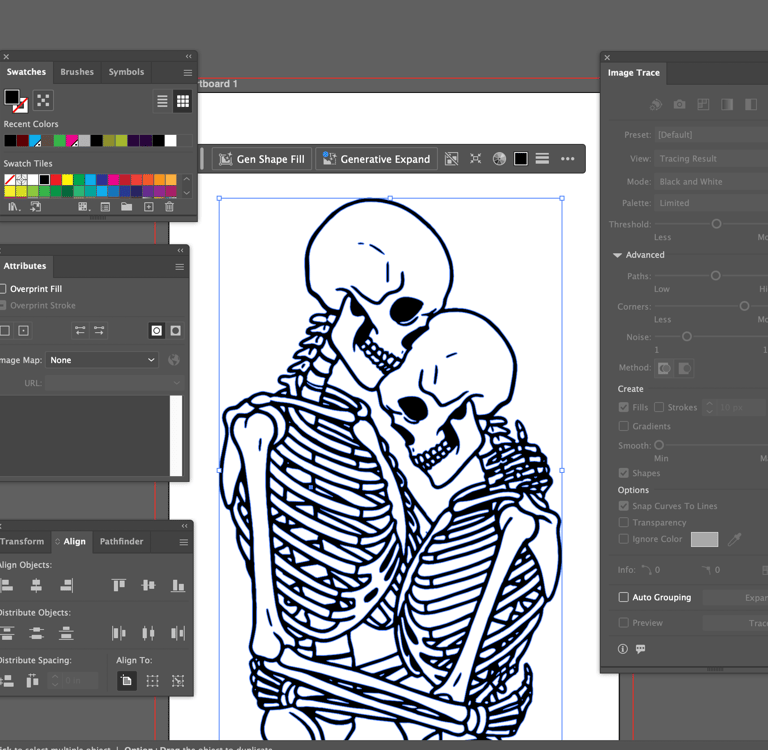Open more options ellipsis in taskbar
Screen dimensions: 768x750
coord(568,159)
